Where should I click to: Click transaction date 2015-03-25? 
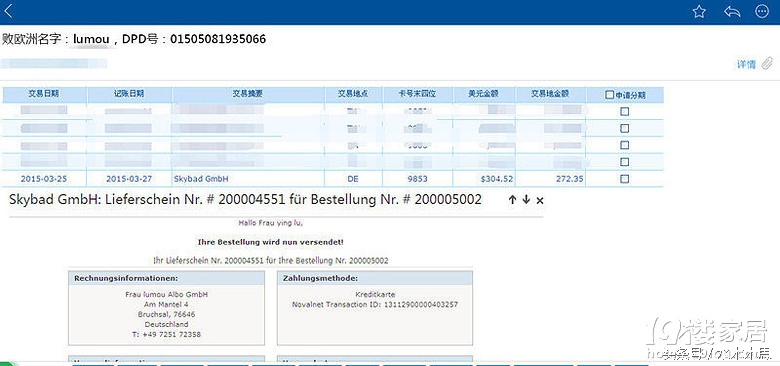tap(44, 179)
